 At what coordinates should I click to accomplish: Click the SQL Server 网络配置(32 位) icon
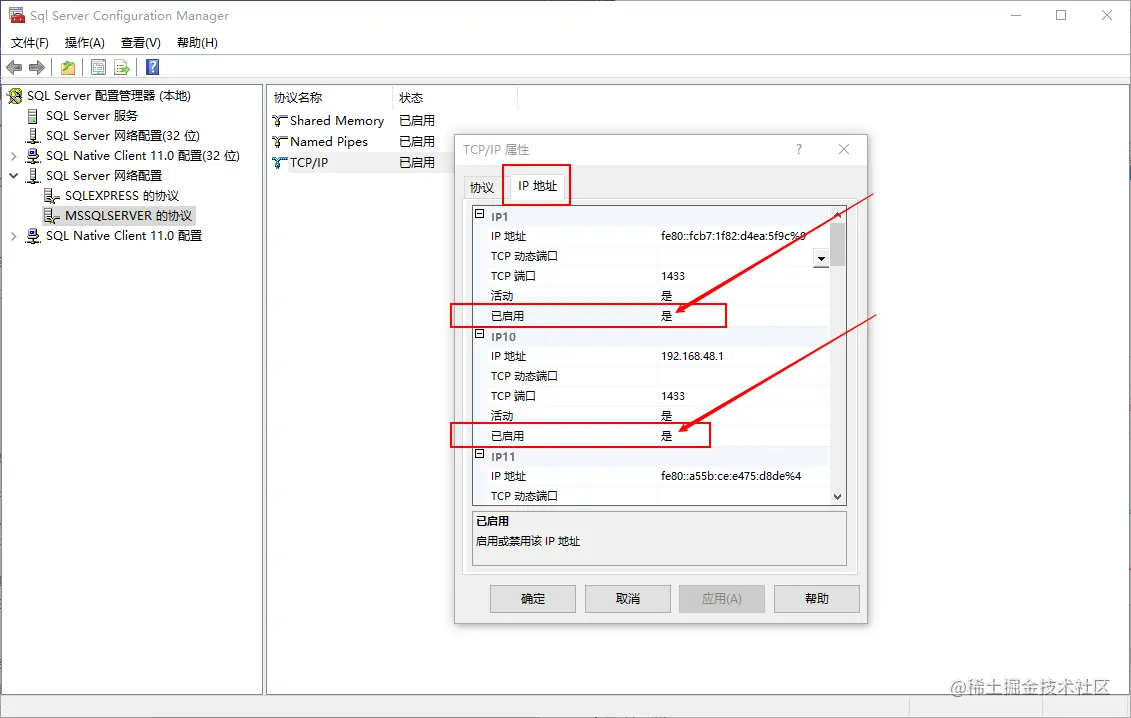(x=32, y=136)
